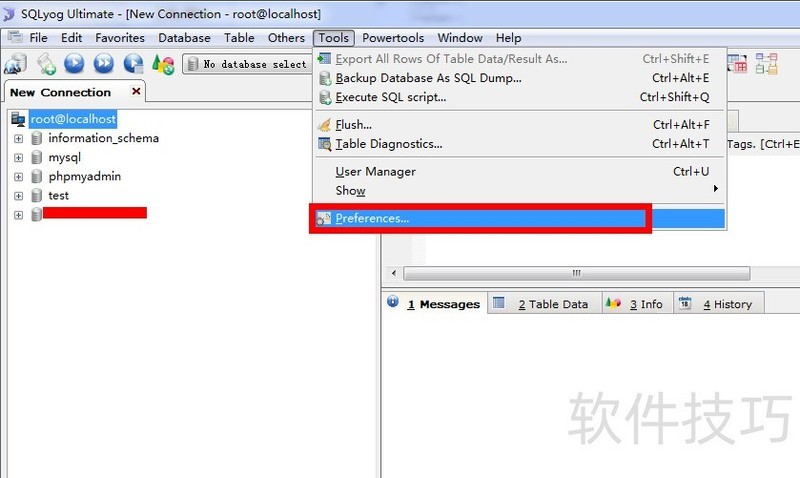
Task: Click the execute query play icon
Action: tap(74, 64)
